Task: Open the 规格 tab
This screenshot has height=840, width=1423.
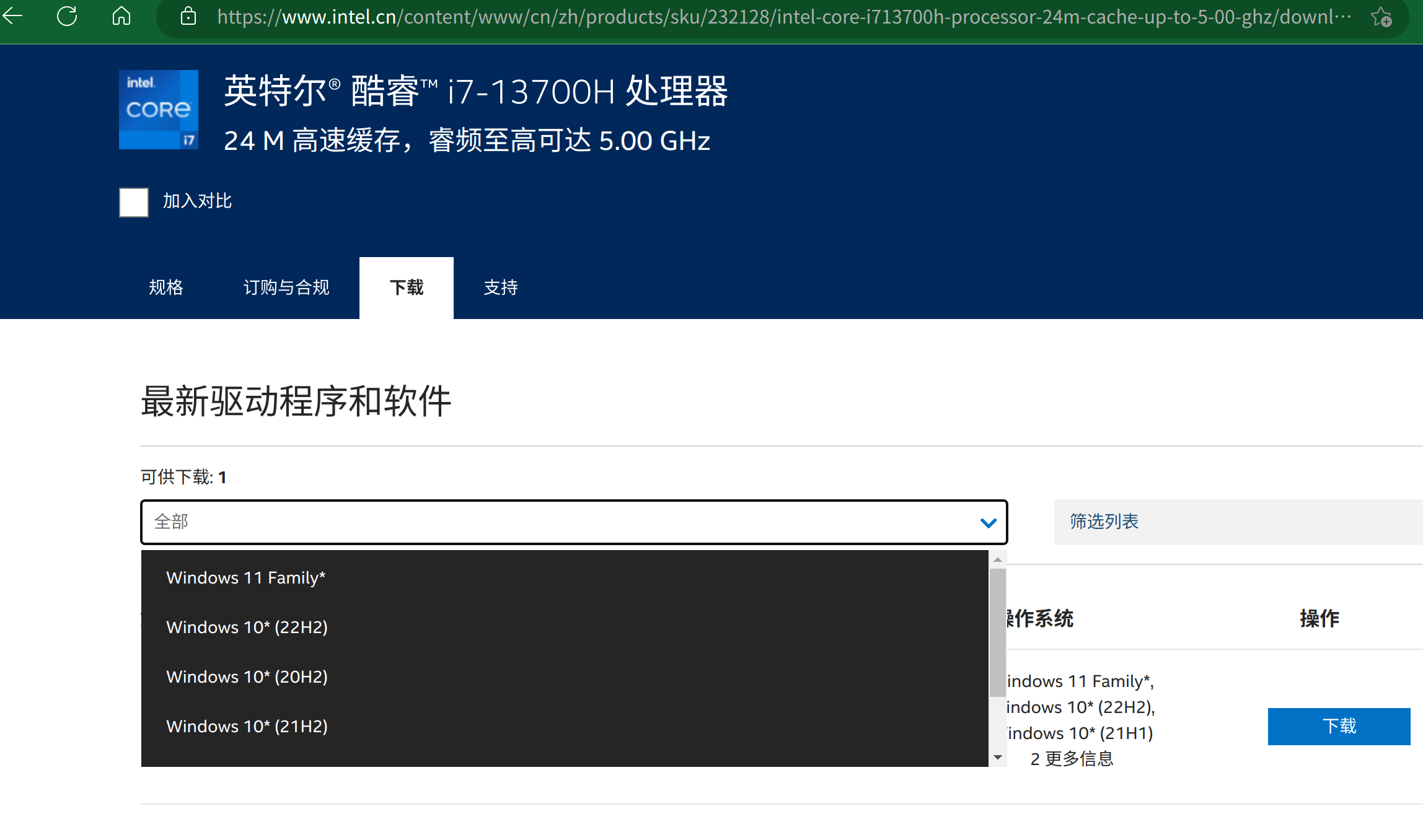Action: [166, 287]
